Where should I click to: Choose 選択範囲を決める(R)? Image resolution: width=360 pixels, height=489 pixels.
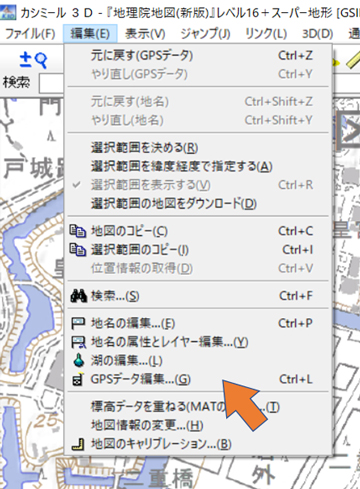click(x=198, y=148)
